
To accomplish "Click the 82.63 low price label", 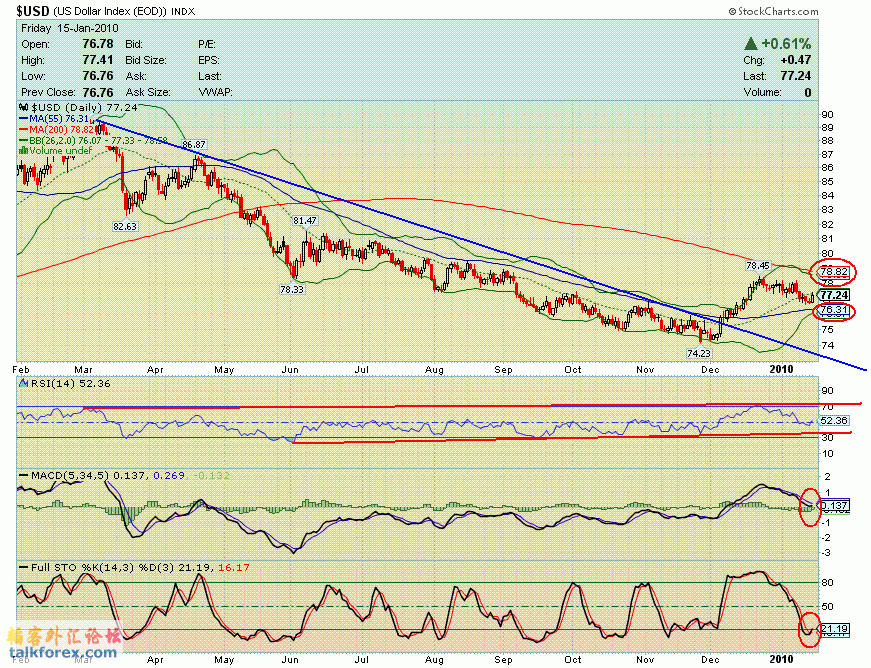I will (x=124, y=226).
